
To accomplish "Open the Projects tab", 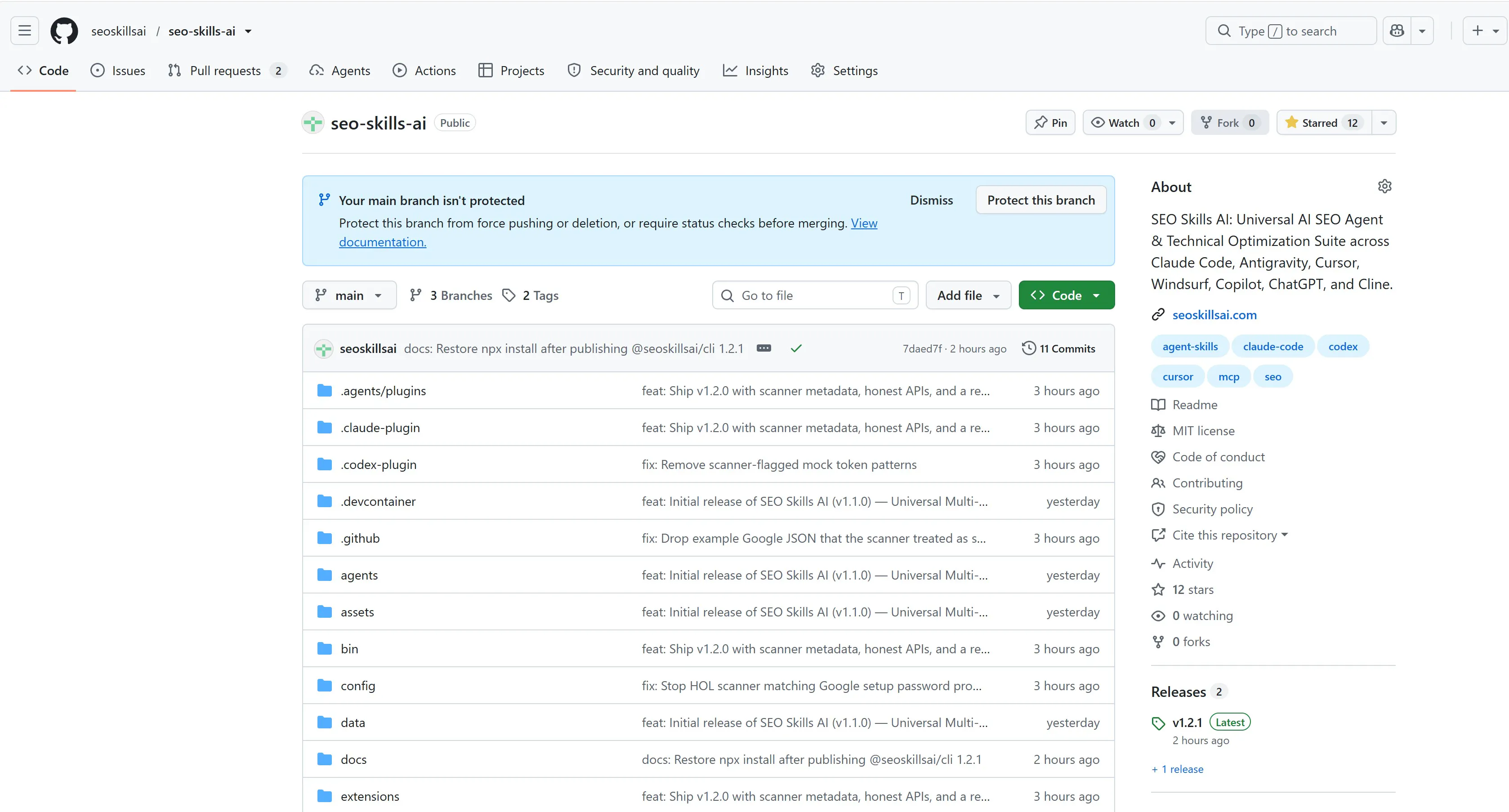I will 511,70.
